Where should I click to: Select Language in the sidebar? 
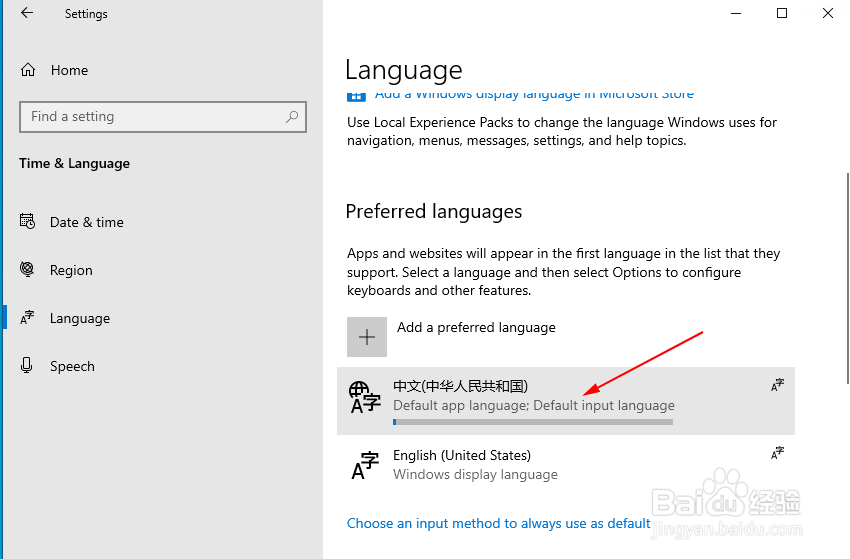[x=80, y=318]
